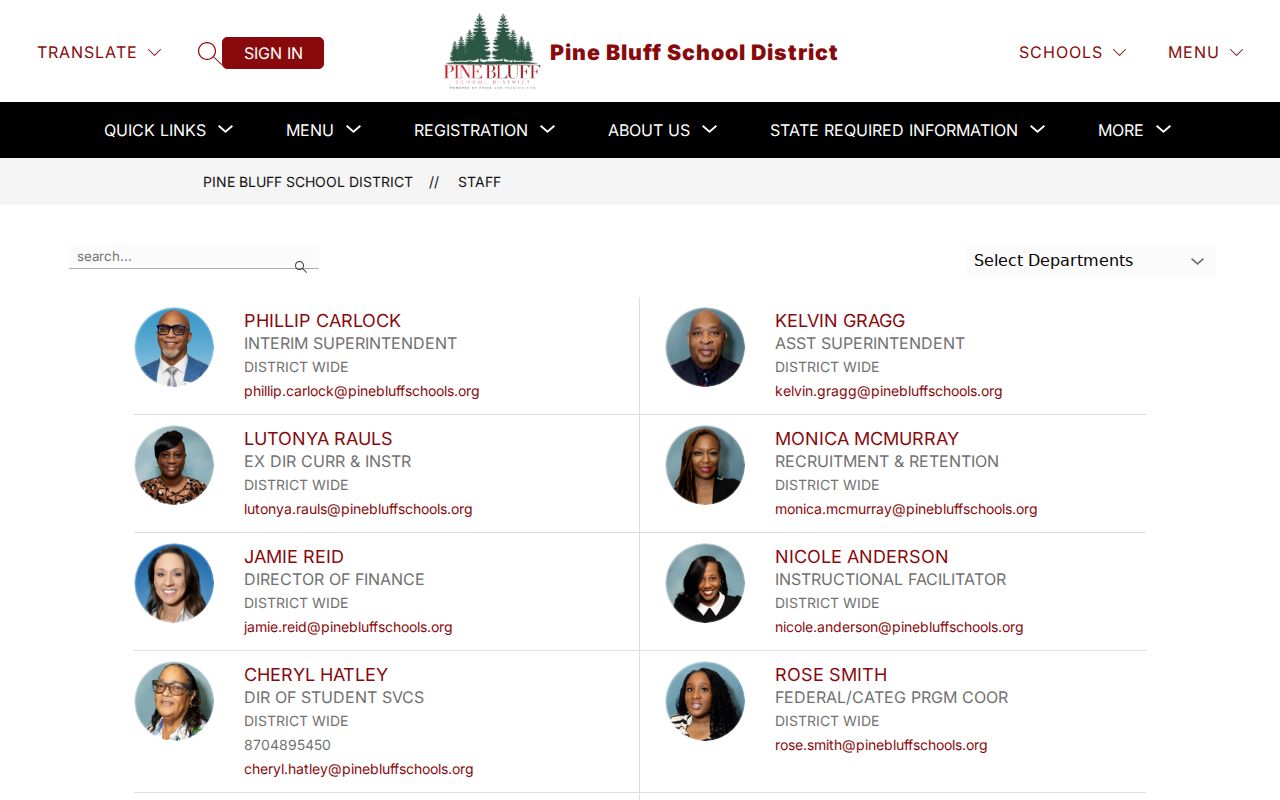Click the EX DIR CURR & INSTR title text
Viewport: 1280px width, 800px height.
[328, 461]
